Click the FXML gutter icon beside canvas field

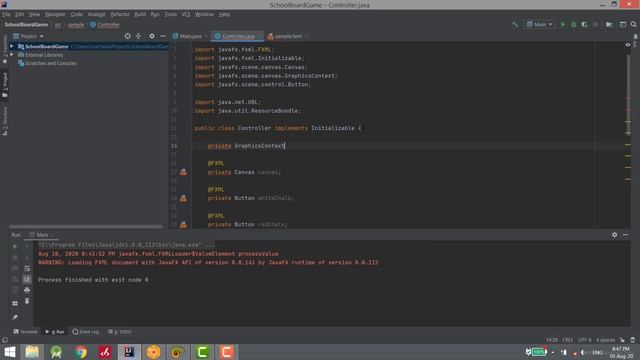point(183,172)
